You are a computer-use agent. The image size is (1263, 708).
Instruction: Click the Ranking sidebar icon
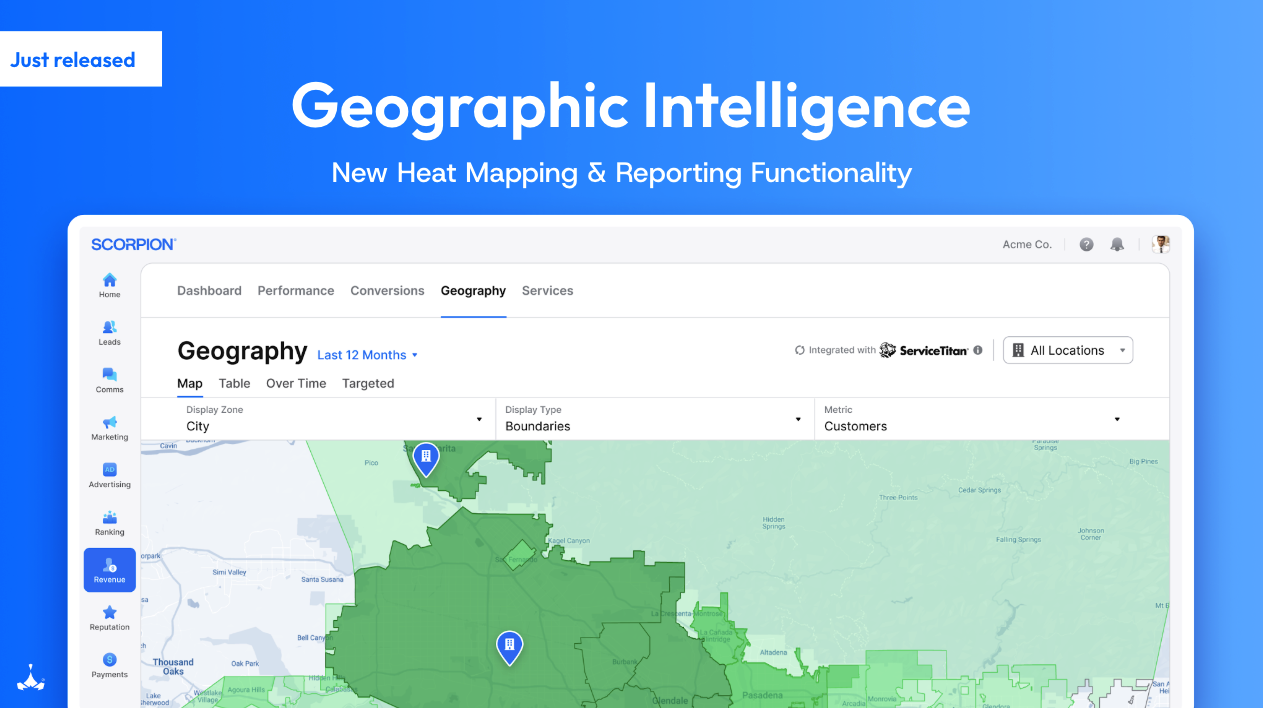[x=110, y=518]
